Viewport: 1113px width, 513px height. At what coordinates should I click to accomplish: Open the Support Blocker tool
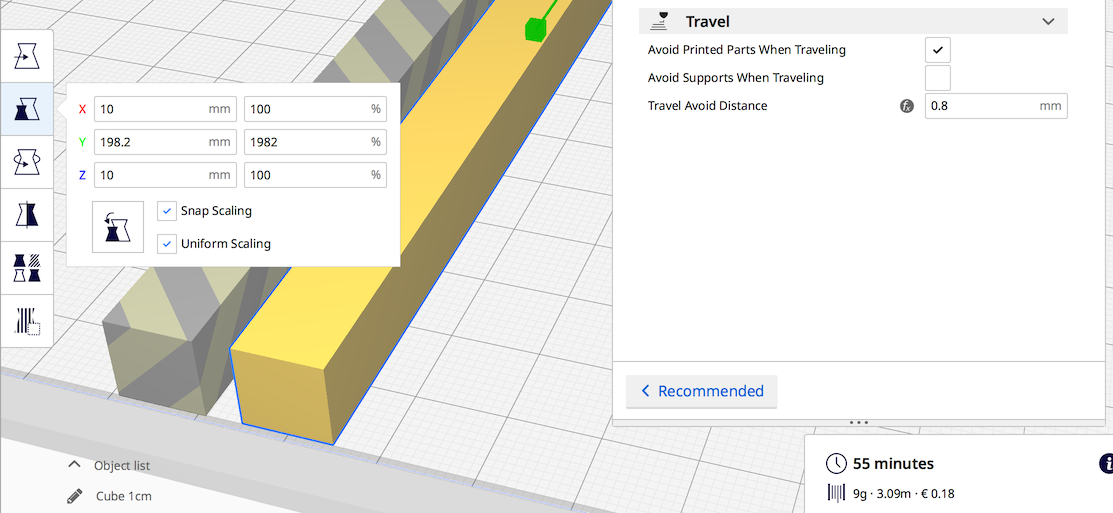27,321
